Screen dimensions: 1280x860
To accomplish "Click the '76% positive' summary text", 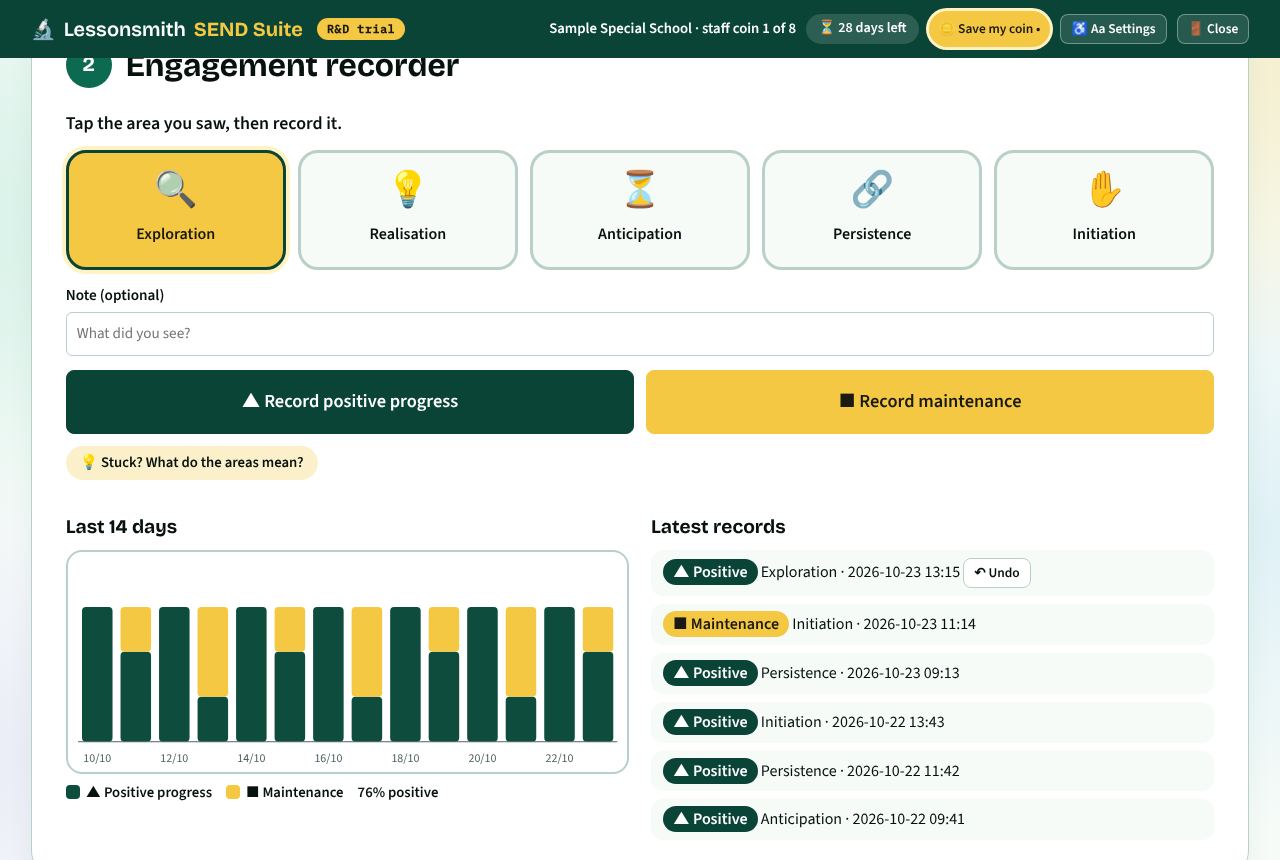I will (x=398, y=792).
